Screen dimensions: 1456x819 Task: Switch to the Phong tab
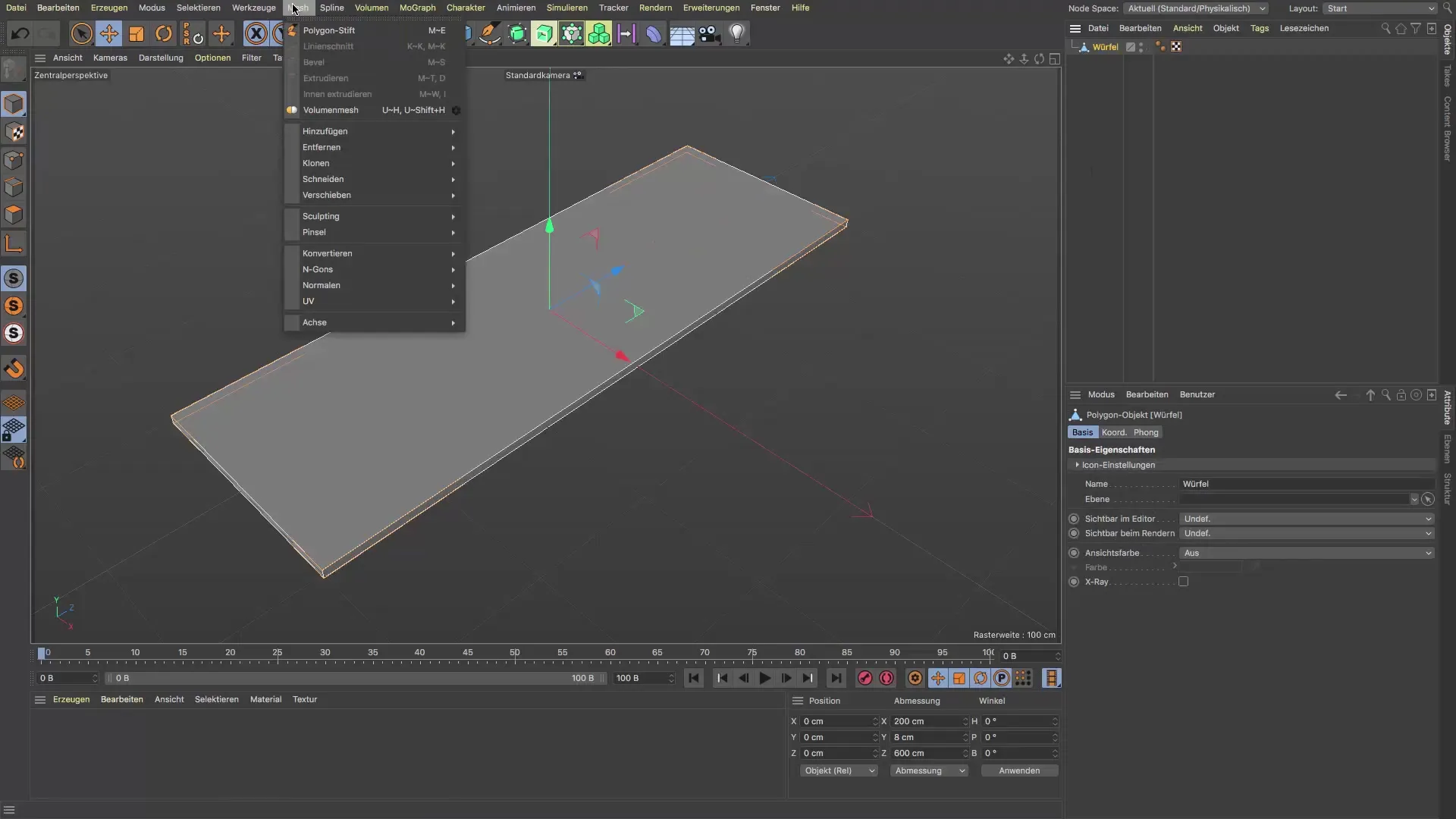coord(1146,432)
